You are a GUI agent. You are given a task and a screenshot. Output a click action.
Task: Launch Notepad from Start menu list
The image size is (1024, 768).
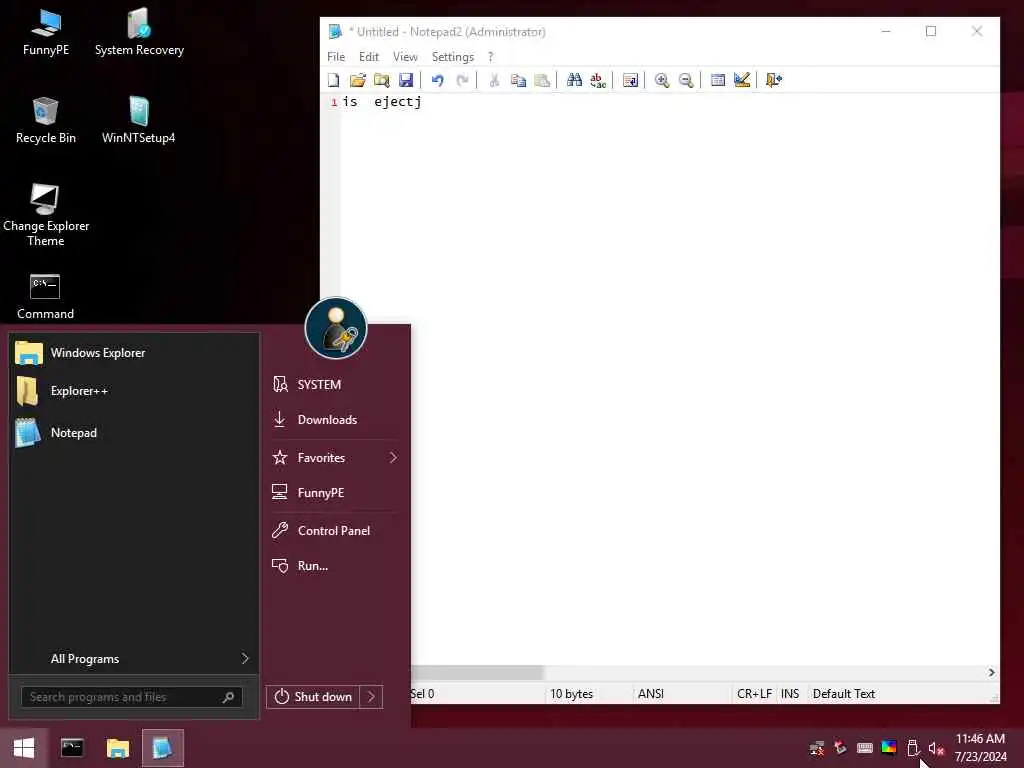[x=134, y=432]
